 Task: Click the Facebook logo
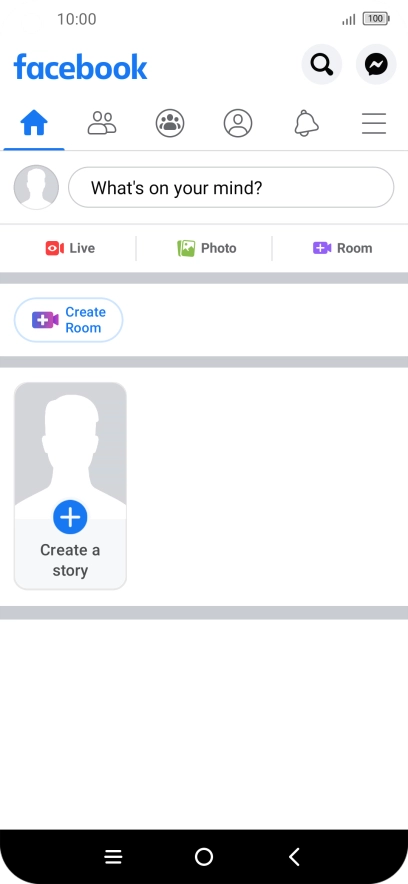coord(80,67)
